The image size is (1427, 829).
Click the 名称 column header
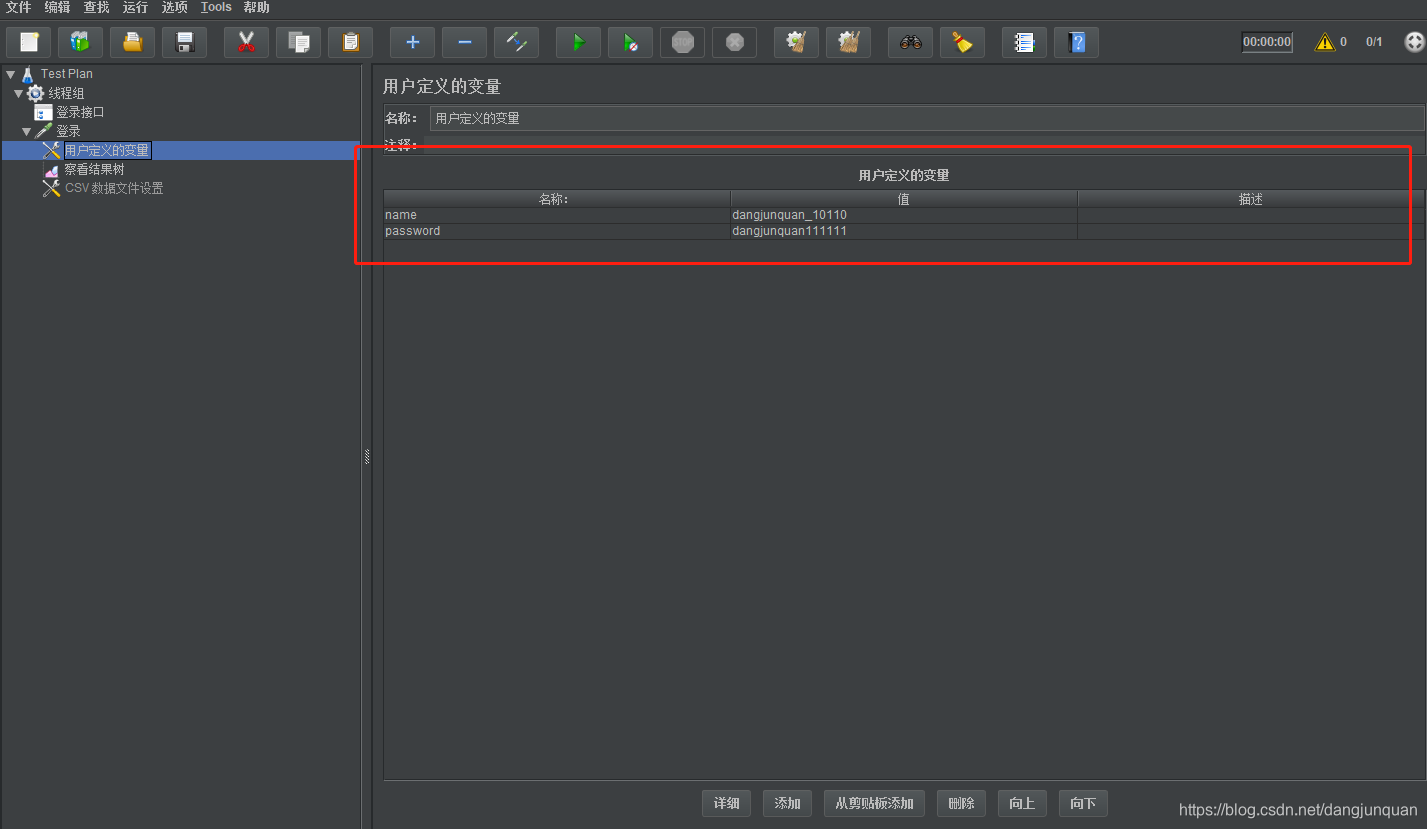(557, 199)
